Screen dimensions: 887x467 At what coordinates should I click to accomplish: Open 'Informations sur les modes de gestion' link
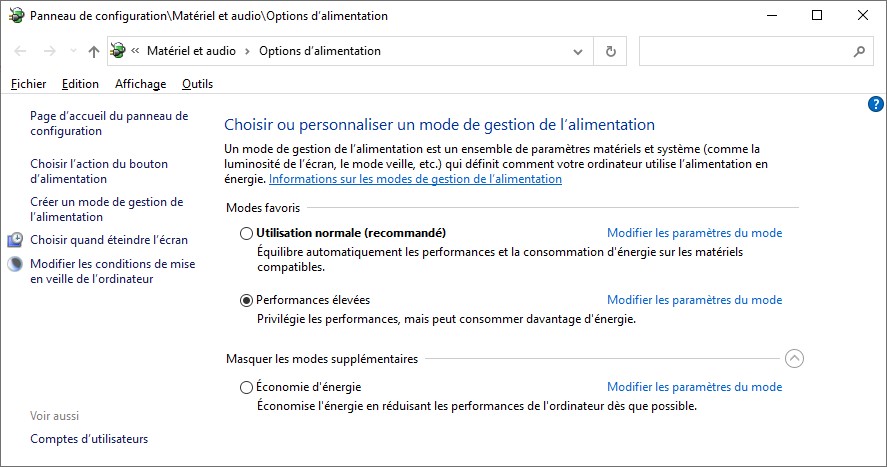tap(415, 179)
